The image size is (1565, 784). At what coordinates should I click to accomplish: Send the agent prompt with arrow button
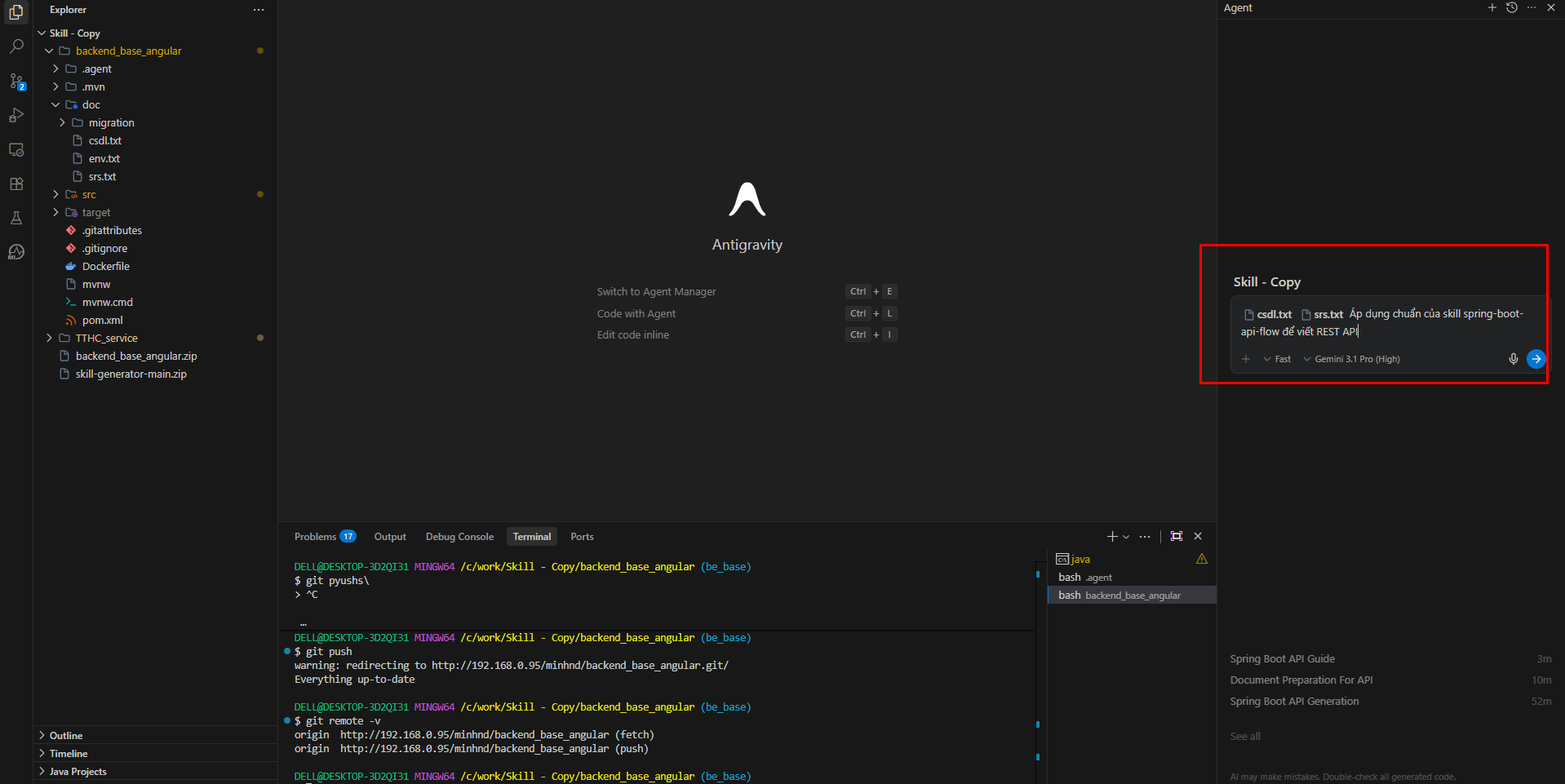(x=1536, y=359)
